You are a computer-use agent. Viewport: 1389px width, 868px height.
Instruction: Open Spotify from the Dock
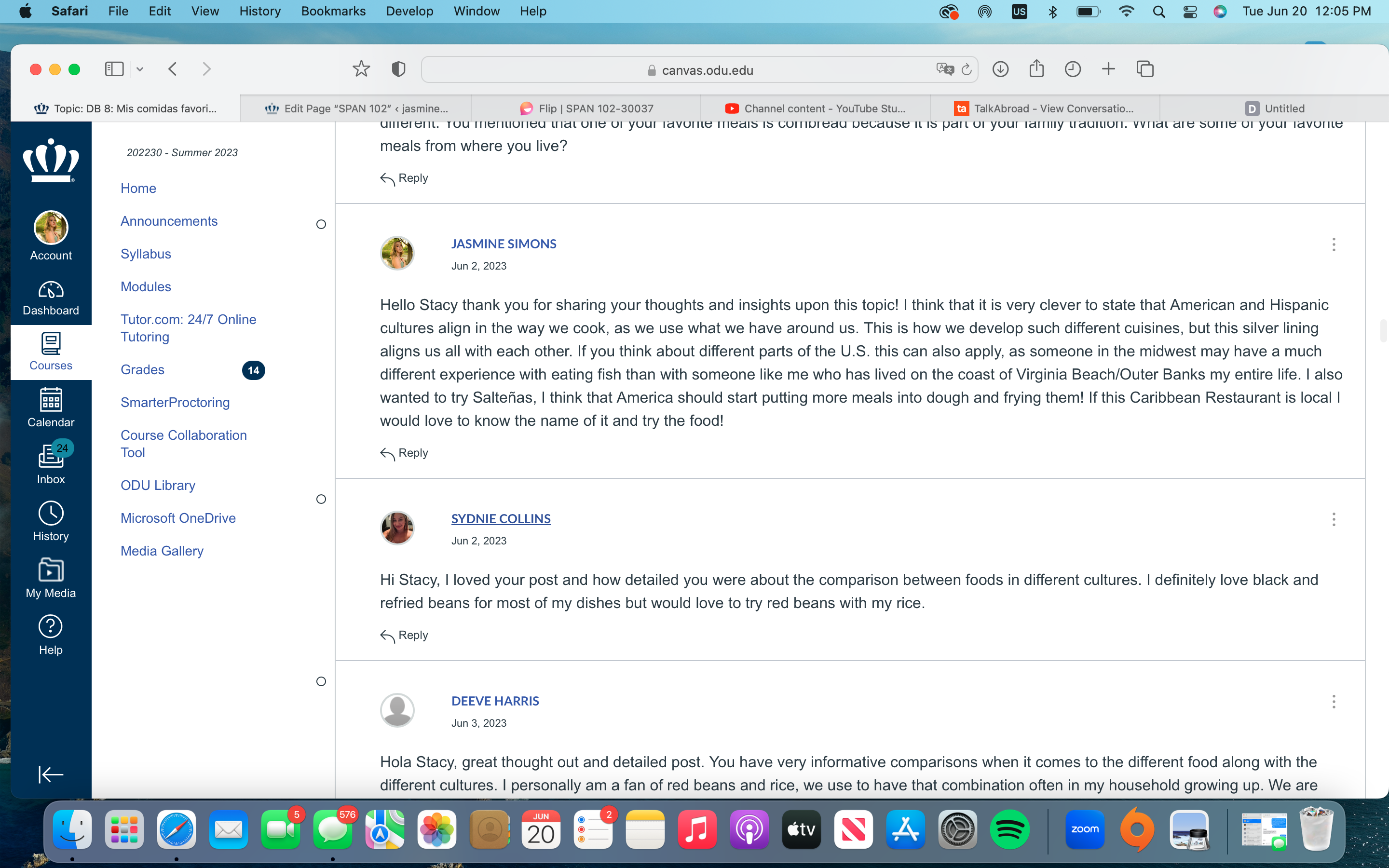[x=1009, y=829]
